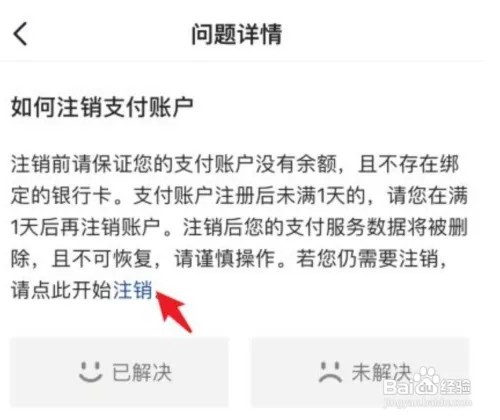The image size is (500, 420).
Task: Click the text line starting 1天后再注销账户
Action: pos(239,227)
